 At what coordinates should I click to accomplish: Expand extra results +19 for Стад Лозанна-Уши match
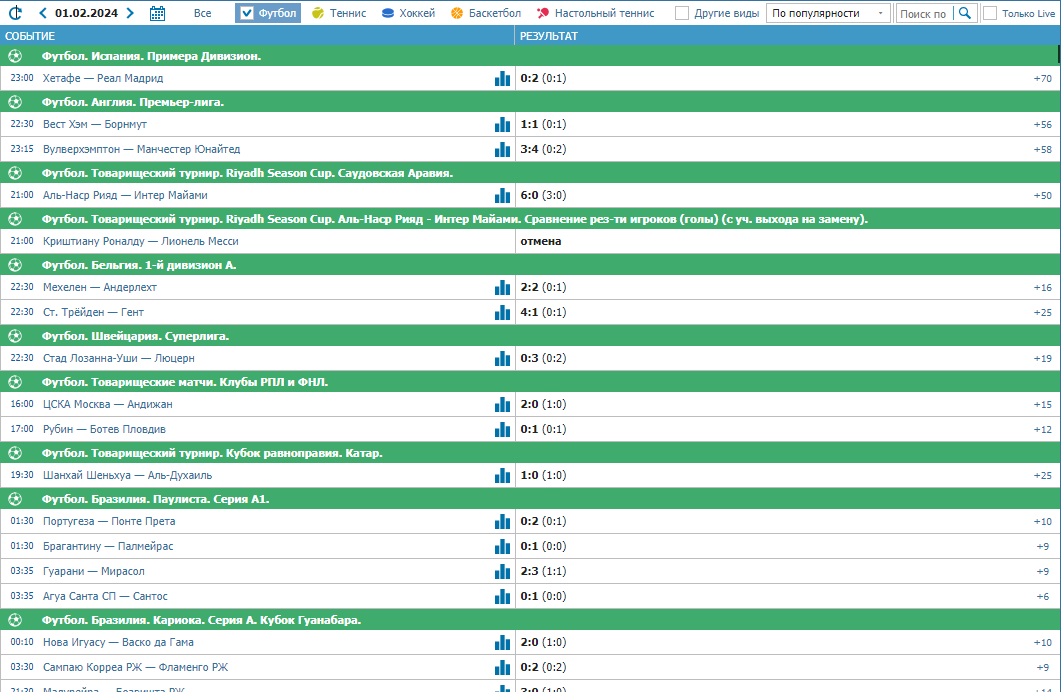(x=1043, y=359)
